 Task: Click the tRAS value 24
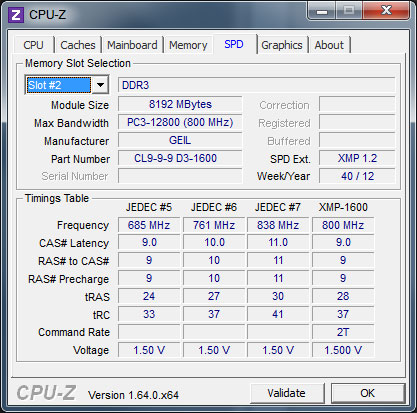point(149,296)
